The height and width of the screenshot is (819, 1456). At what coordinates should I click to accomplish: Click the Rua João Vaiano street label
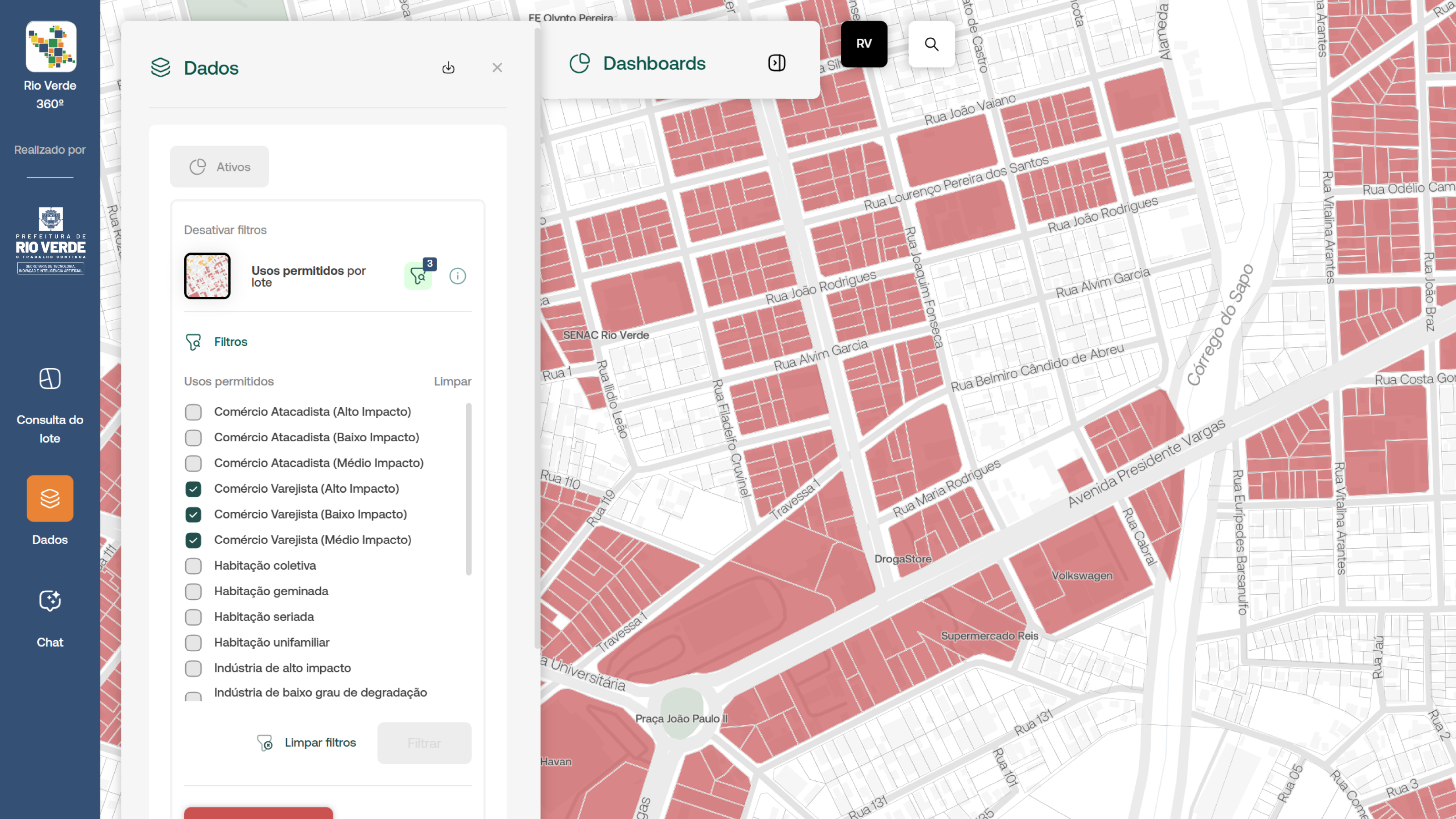970,110
